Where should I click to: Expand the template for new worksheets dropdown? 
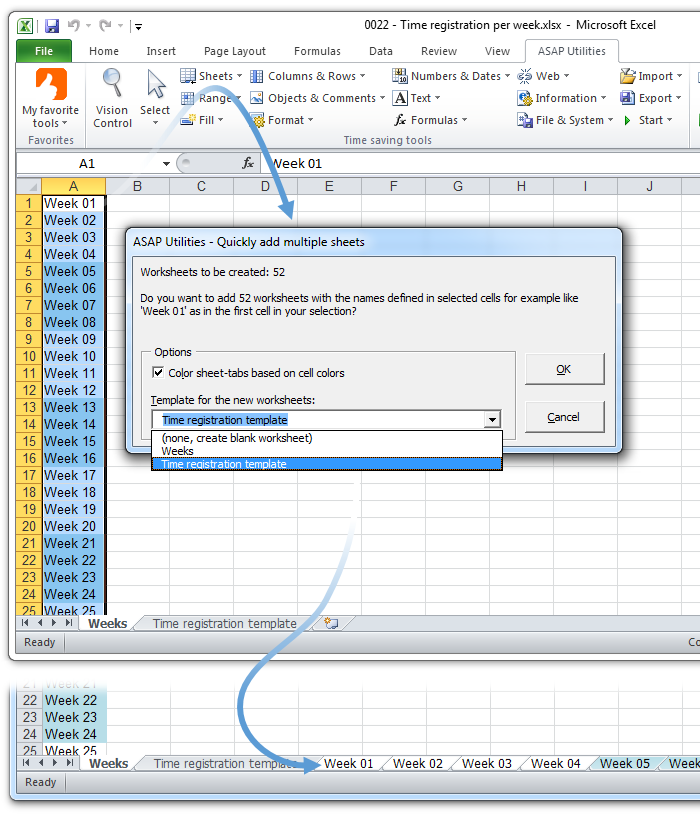point(491,420)
